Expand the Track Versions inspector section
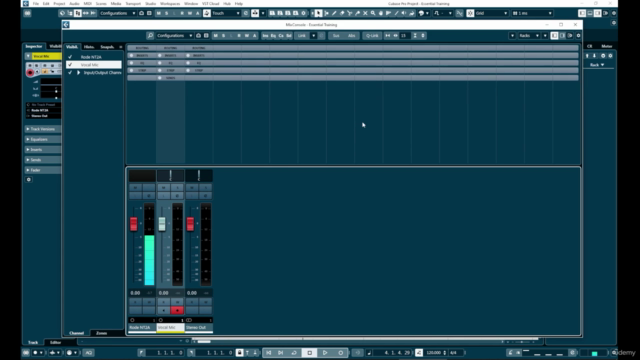The height and width of the screenshot is (360, 640). coord(42,129)
